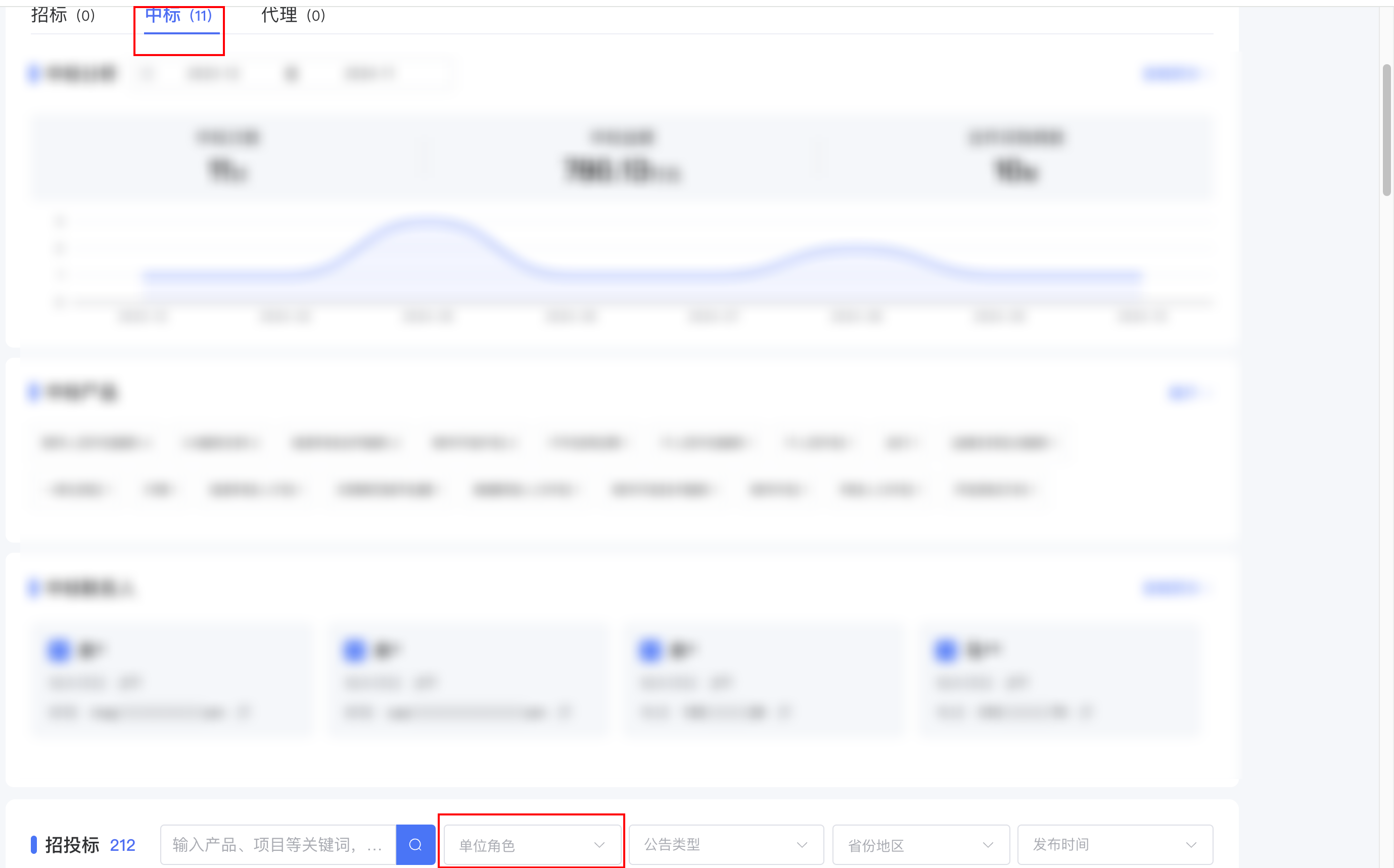The image size is (1394, 868).
Task: Click small icon ending fourth contact card's bottom line
Action: coord(1085,712)
